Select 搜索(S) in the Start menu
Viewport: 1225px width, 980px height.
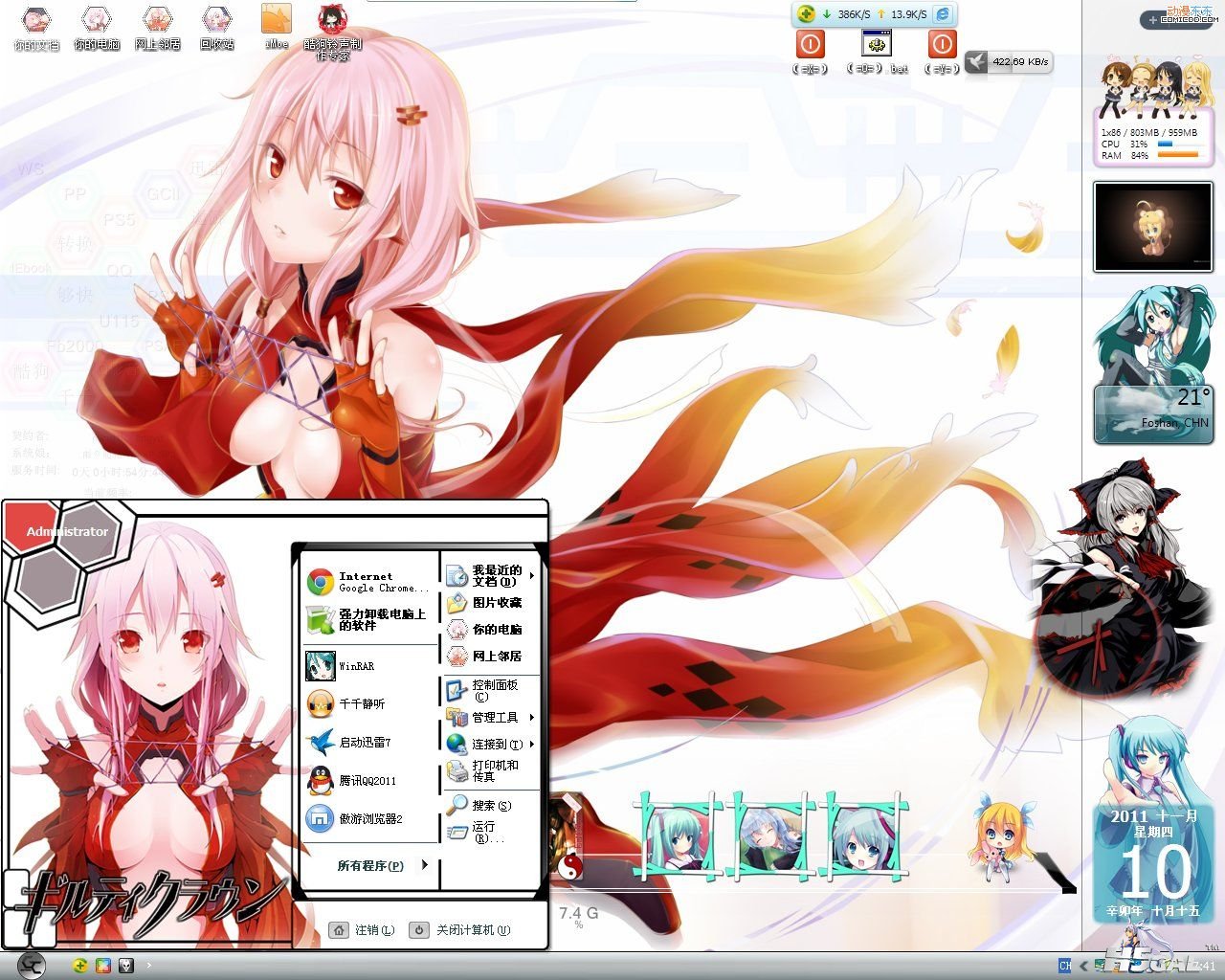point(488,805)
